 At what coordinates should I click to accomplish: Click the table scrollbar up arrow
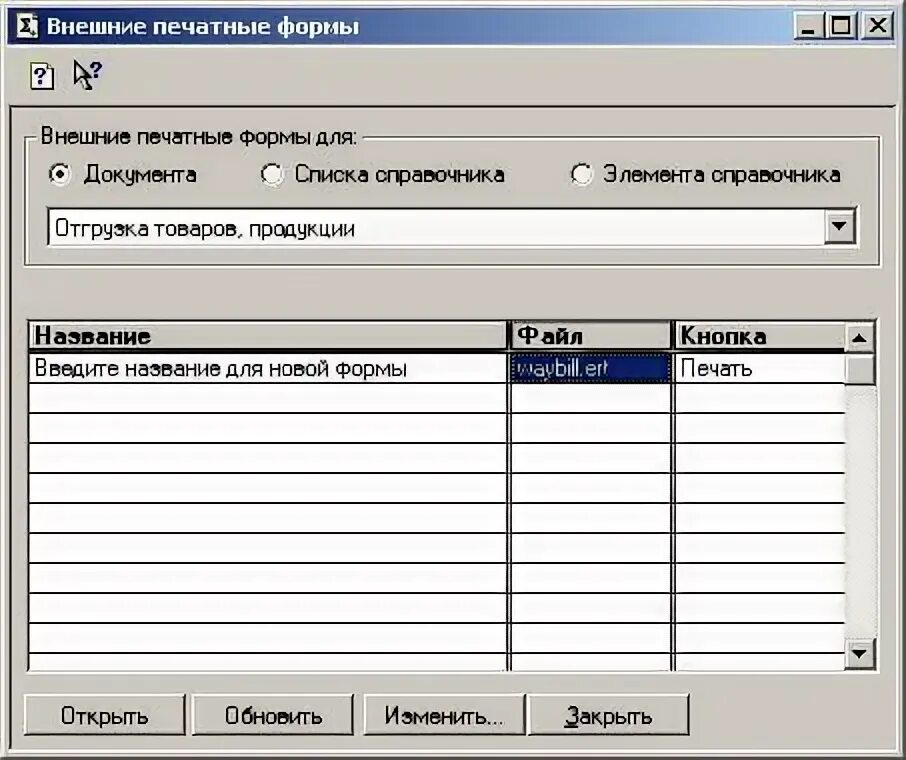click(x=860, y=337)
